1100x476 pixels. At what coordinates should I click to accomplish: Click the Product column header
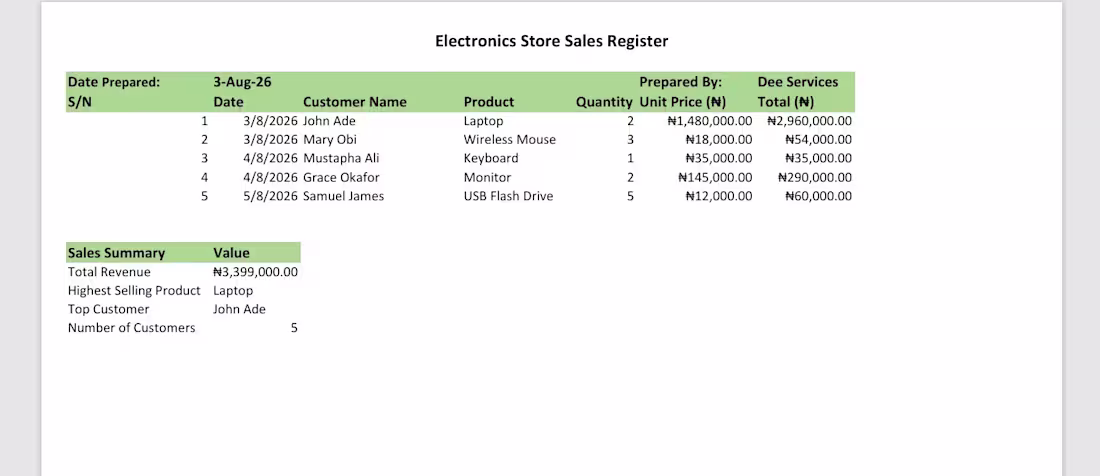coord(489,102)
